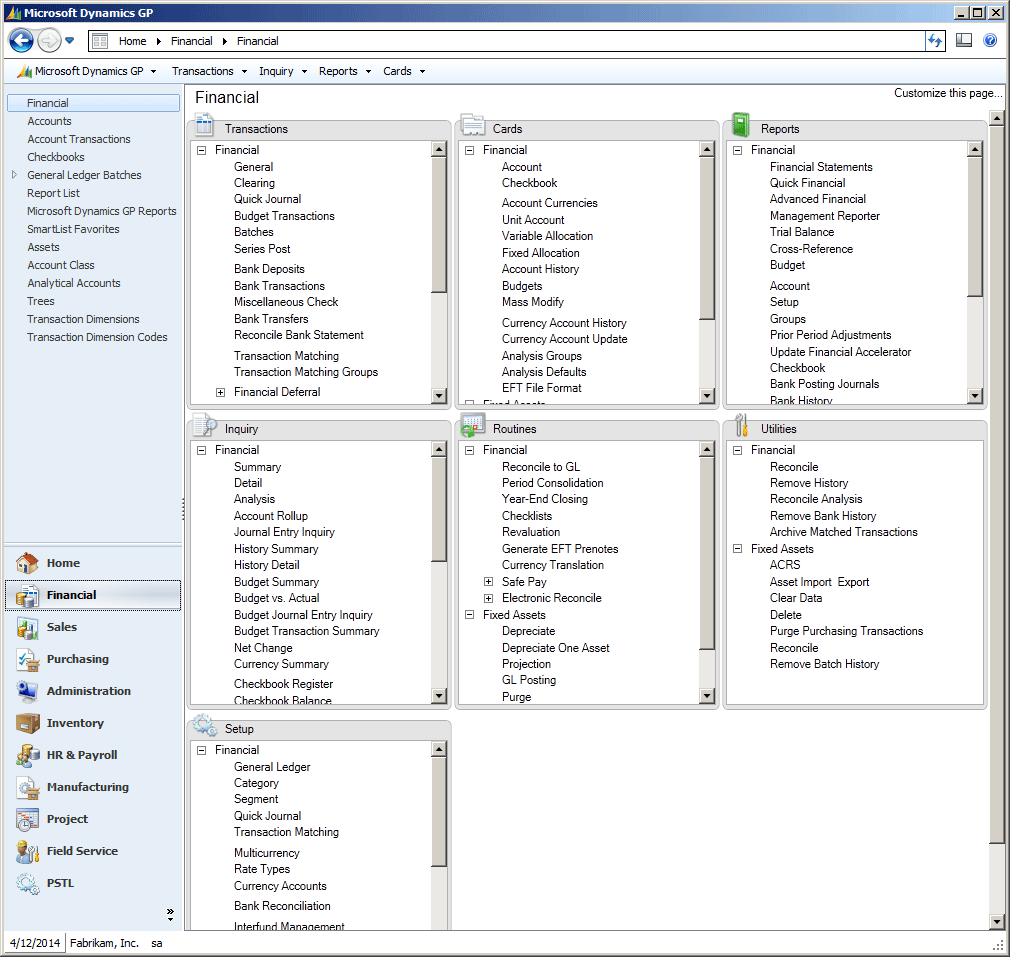Click the Forward navigation arrow
This screenshot has height=957, width=1010.
pos(49,41)
